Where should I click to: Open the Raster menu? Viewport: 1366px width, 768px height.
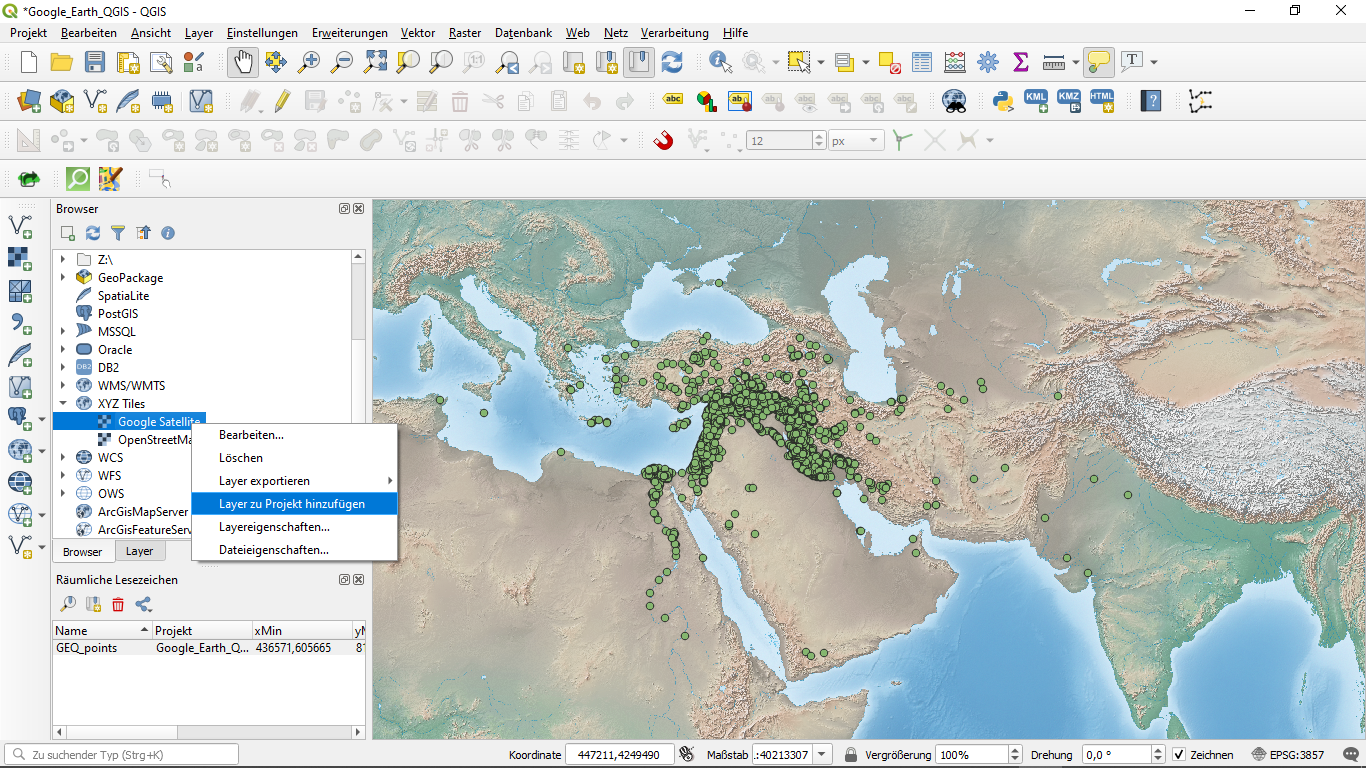(x=465, y=33)
